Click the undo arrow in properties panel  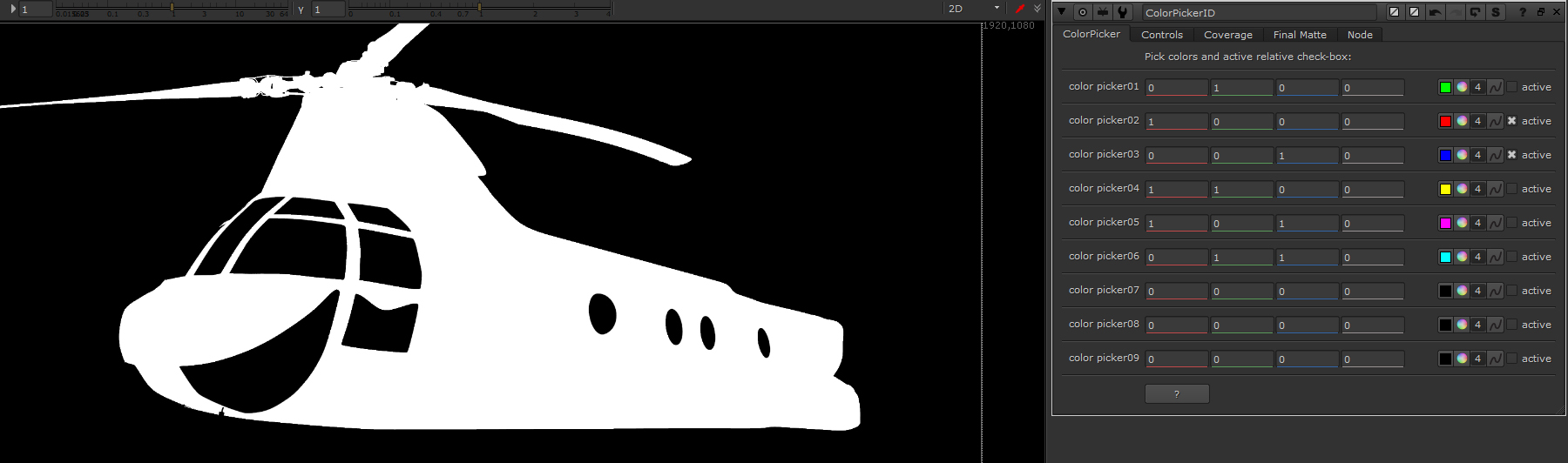[1435, 12]
